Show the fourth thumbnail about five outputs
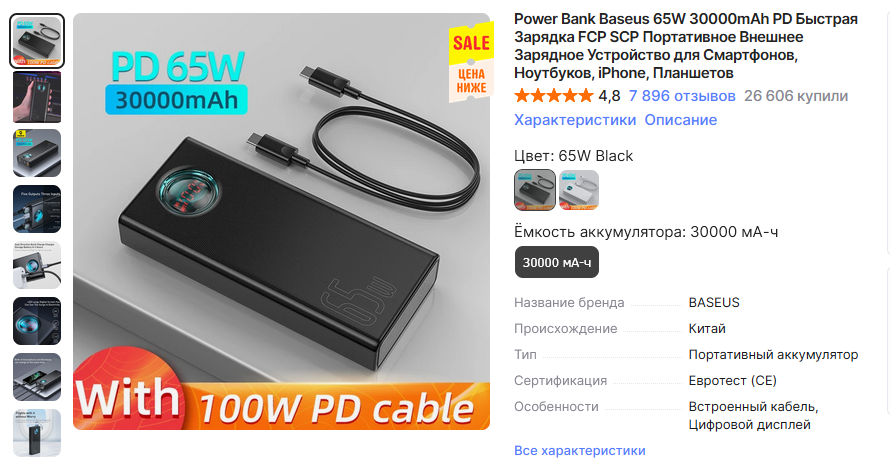 pyautogui.click(x=37, y=209)
